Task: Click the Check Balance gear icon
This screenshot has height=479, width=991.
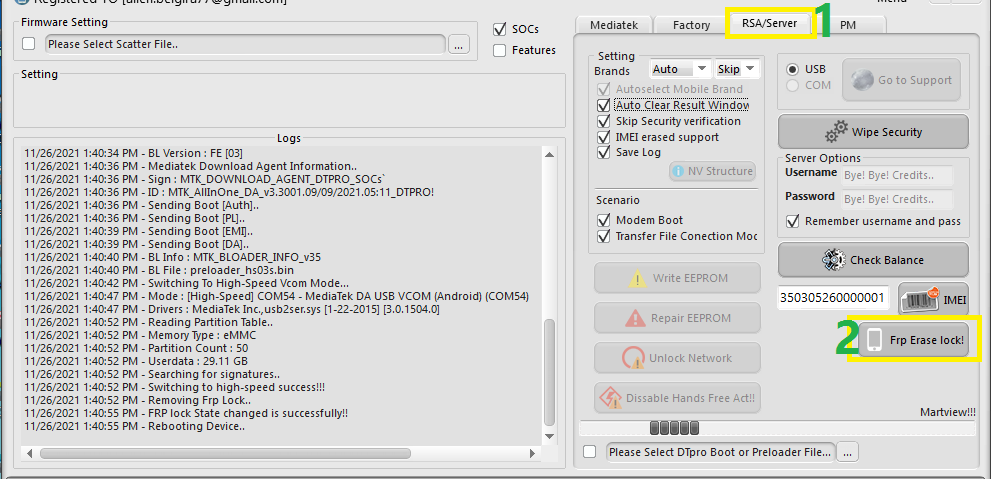Action: (834, 260)
